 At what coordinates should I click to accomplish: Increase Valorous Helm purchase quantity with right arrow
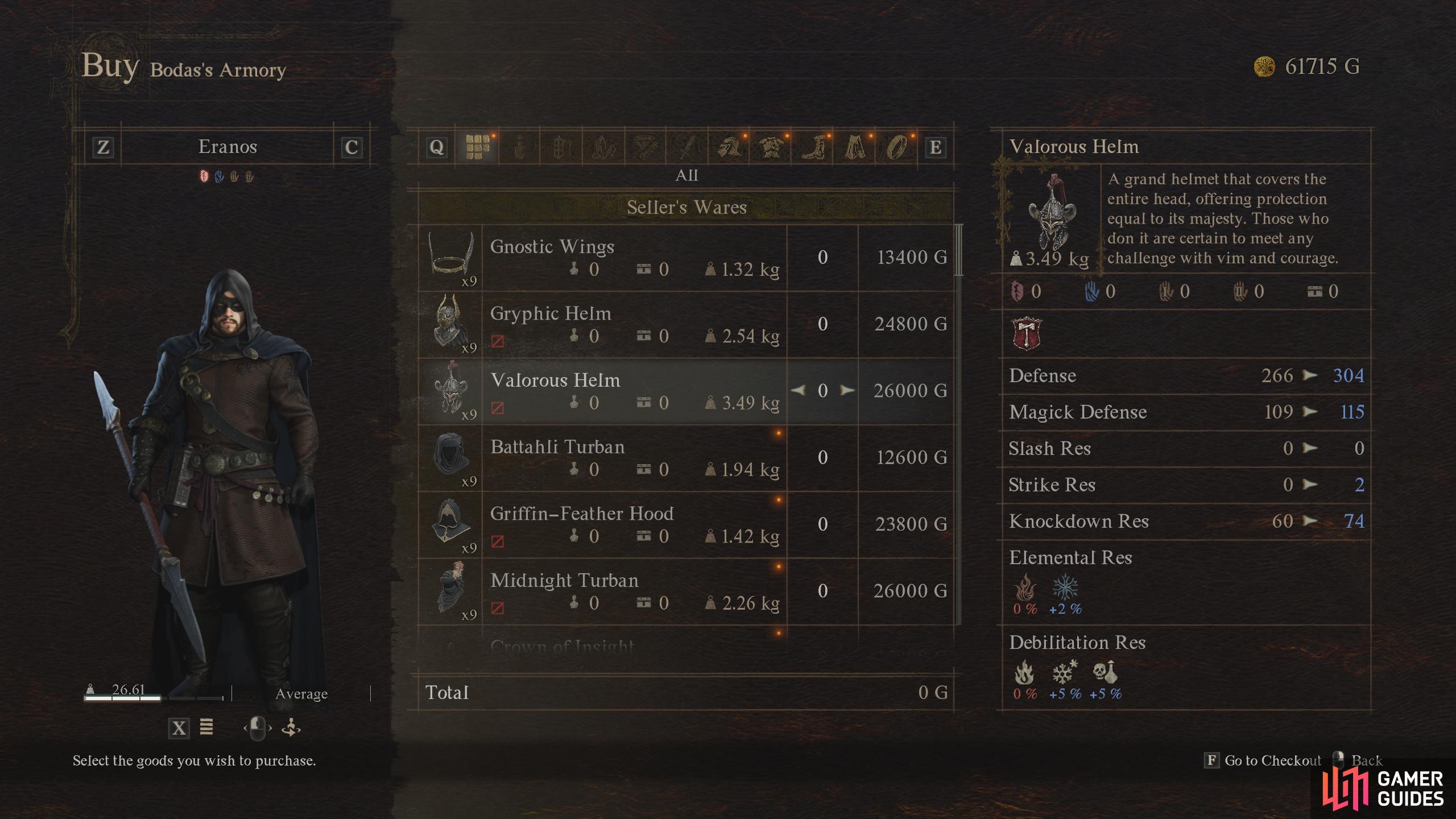pos(847,390)
